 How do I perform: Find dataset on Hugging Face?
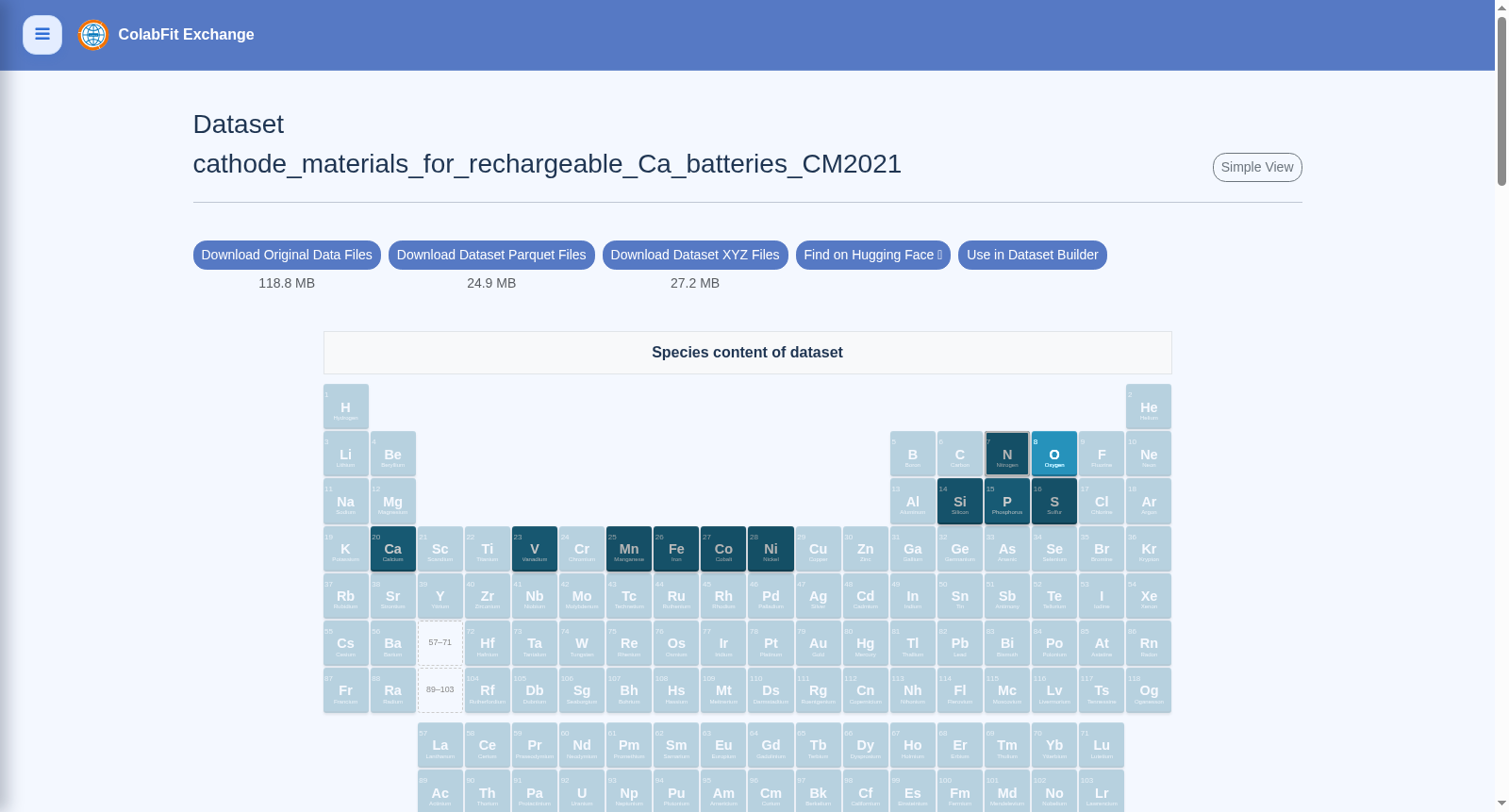tap(873, 255)
